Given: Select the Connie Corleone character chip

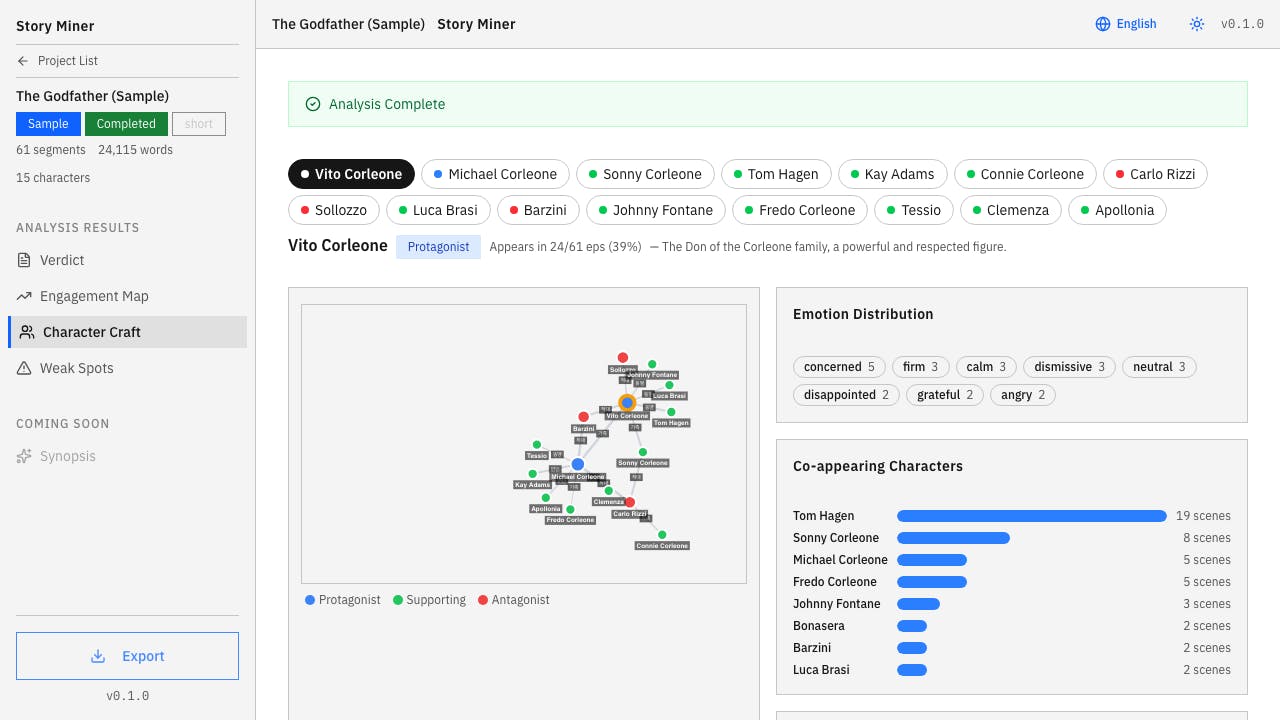Looking at the screenshot, I should [x=1025, y=174].
